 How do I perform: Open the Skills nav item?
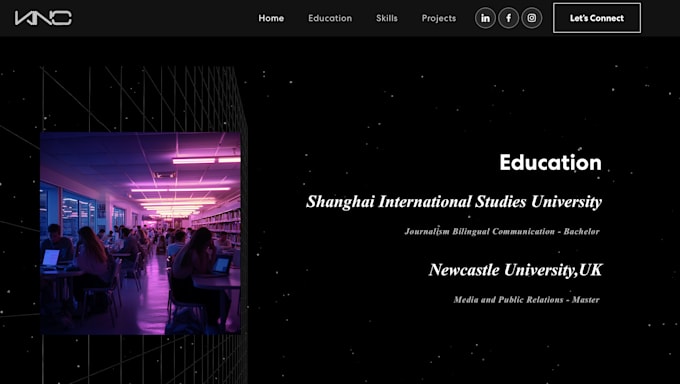coord(386,18)
